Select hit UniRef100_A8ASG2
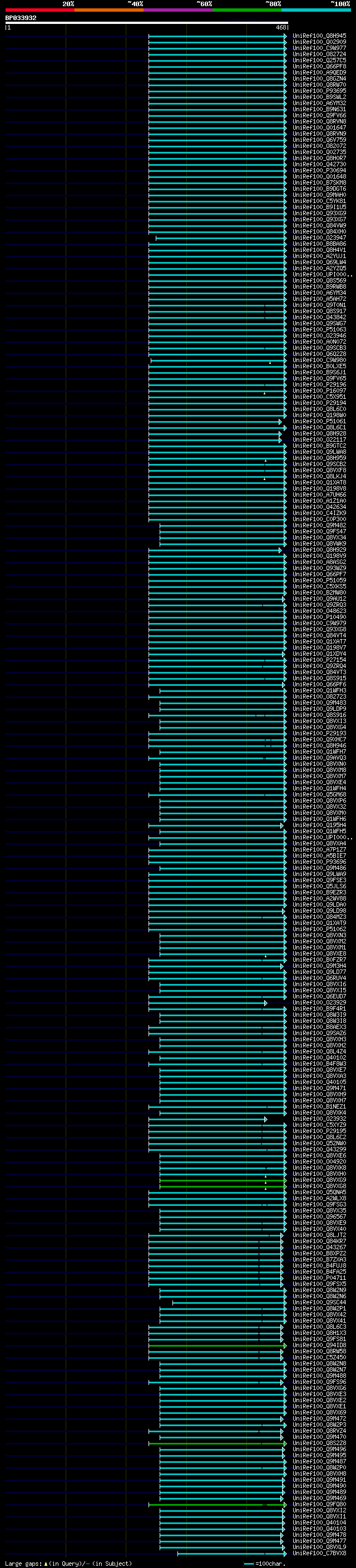Screen dimensions: 356x1568 tap(319, 562)
